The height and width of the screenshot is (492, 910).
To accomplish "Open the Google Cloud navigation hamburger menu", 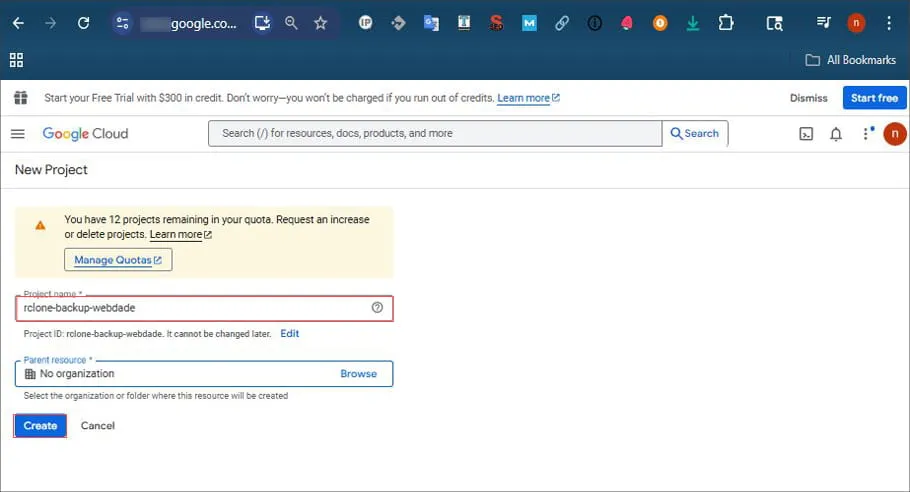I will pos(17,134).
